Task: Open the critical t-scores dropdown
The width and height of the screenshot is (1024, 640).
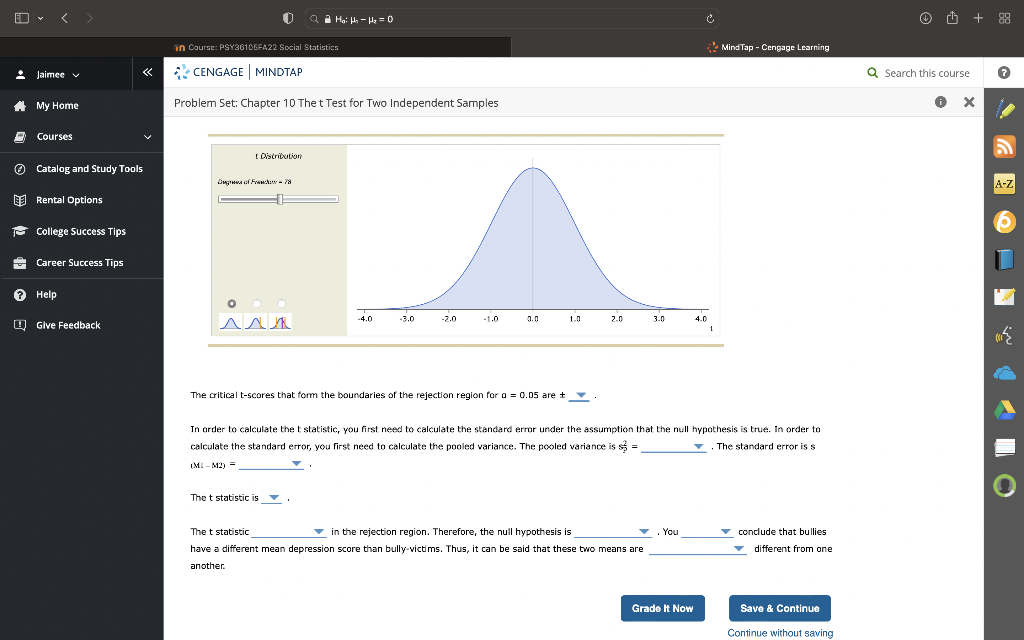Action: point(579,395)
